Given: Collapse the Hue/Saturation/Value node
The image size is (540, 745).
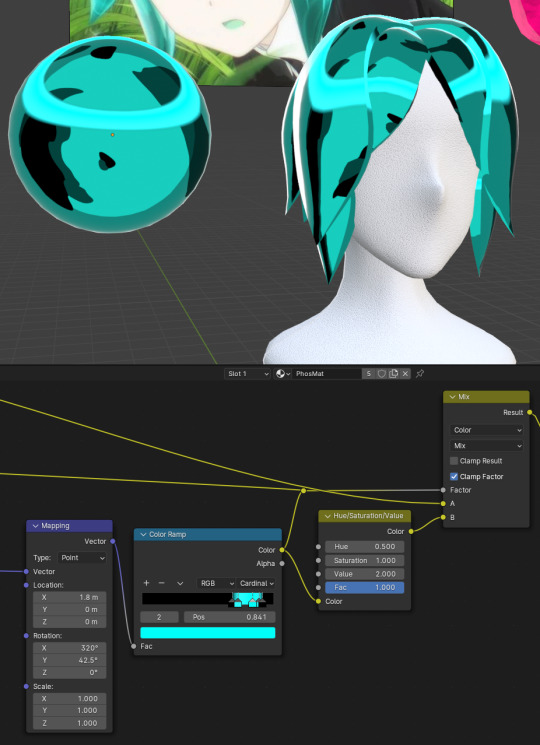Looking at the screenshot, I should point(327,516).
